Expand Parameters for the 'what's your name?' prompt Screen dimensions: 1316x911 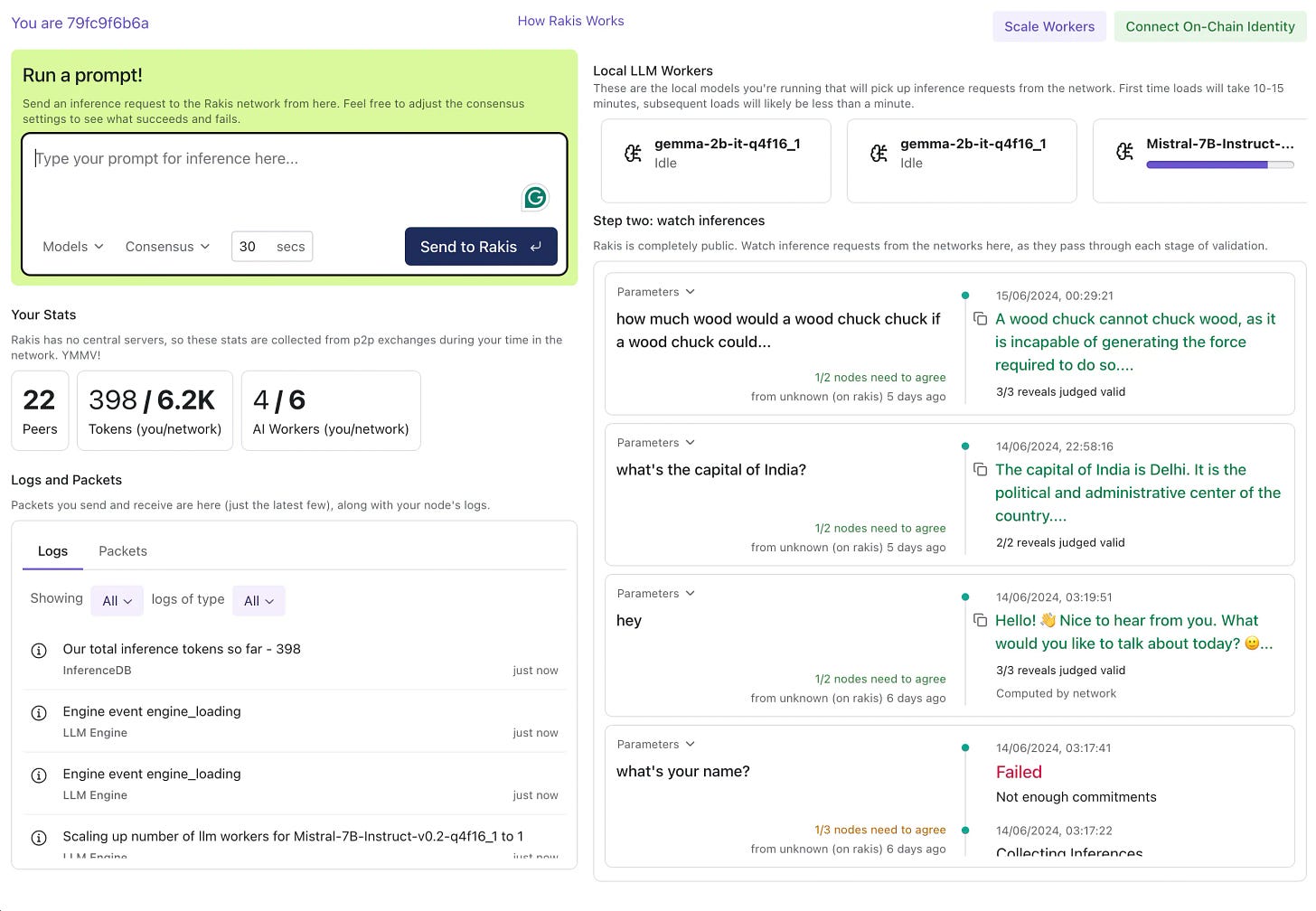pos(656,745)
